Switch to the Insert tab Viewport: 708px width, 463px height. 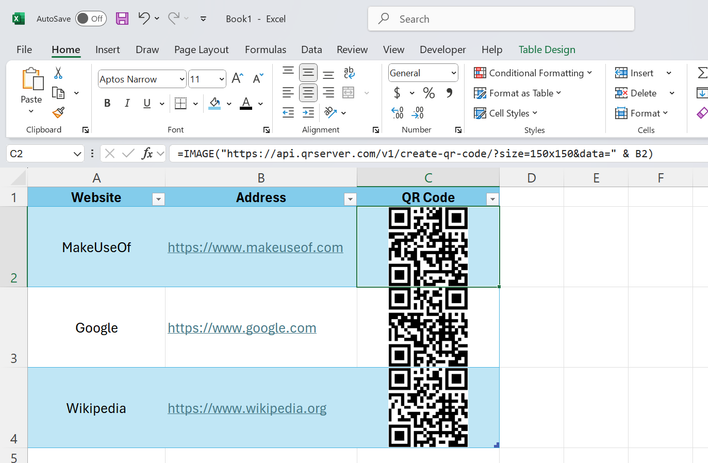pos(107,49)
